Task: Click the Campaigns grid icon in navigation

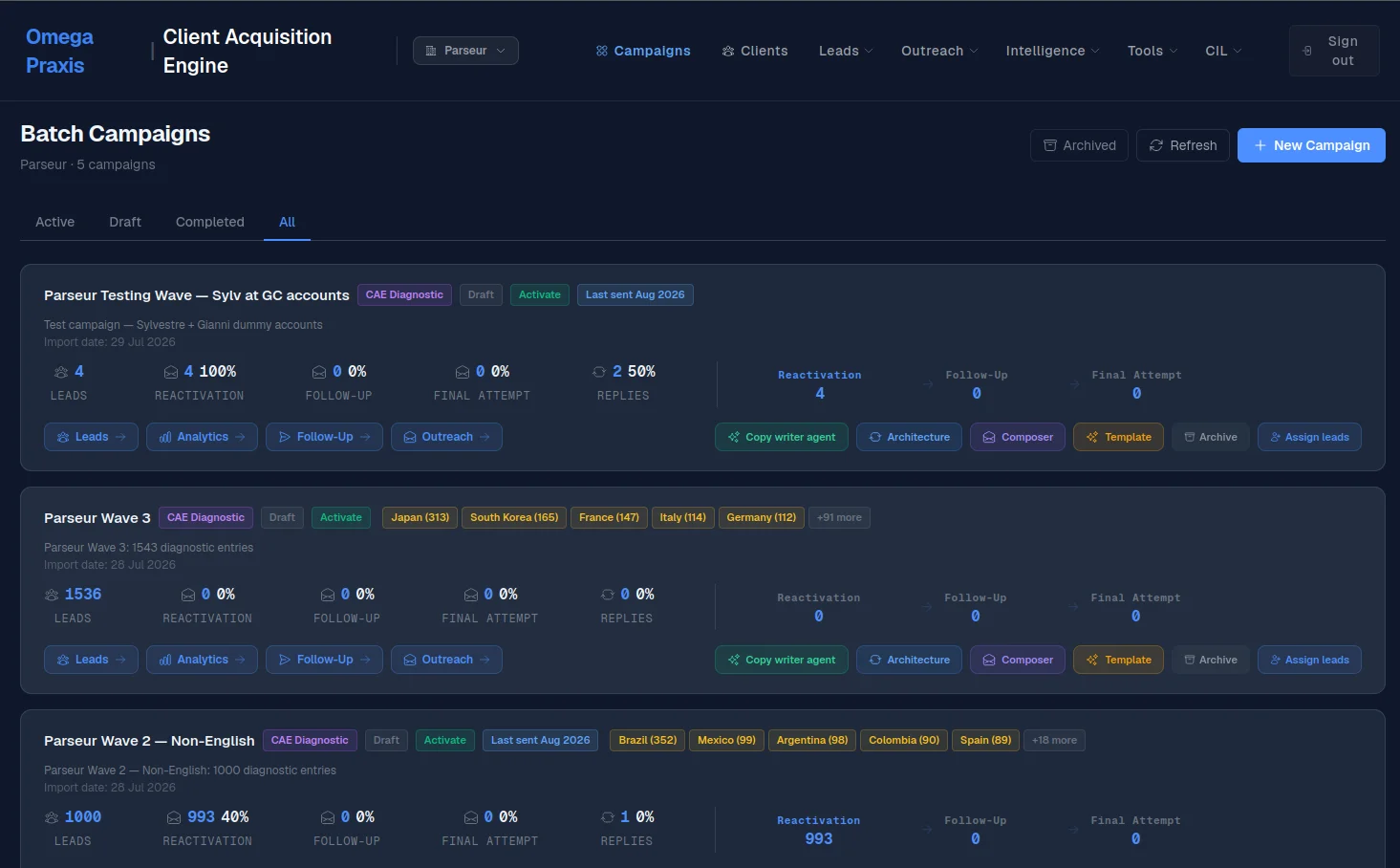Action: click(602, 51)
